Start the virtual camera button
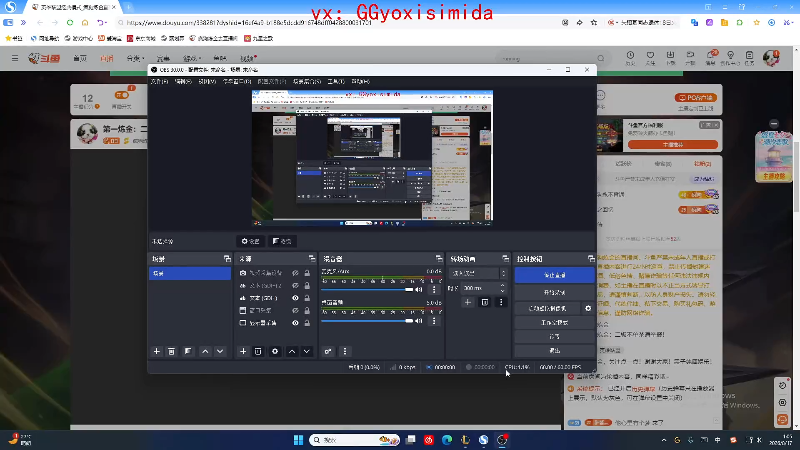 coord(547,309)
